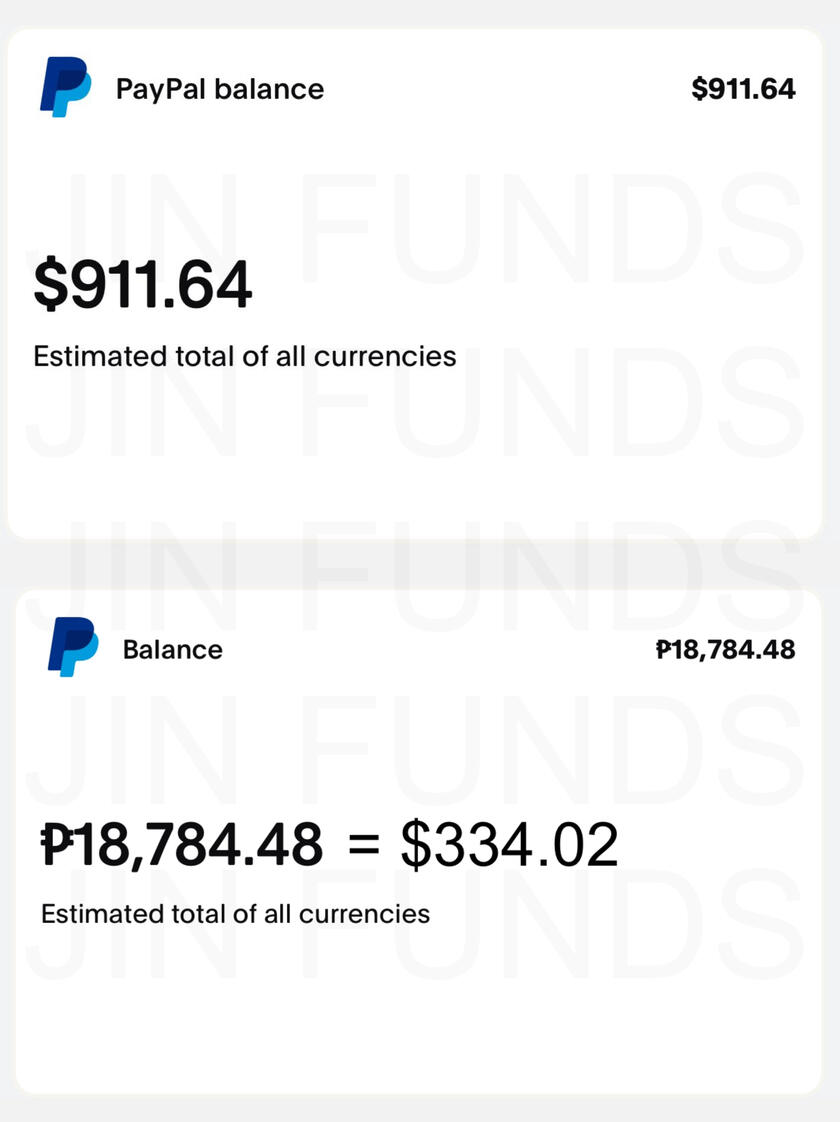Click small $911.64 at top-right corner

[x=743, y=89]
